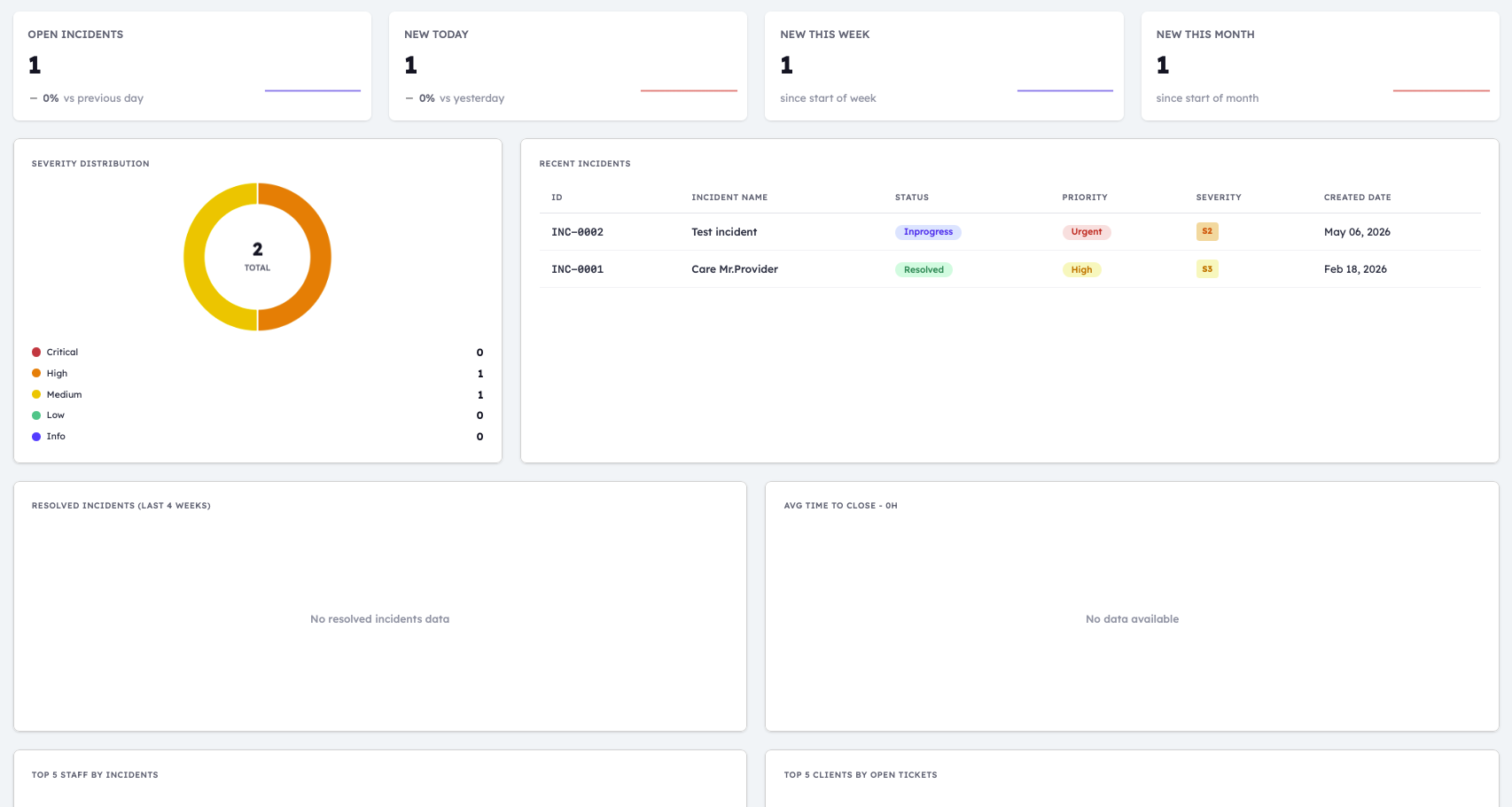Click the 2 Total donut center

pyautogui.click(x=257, y=257)
